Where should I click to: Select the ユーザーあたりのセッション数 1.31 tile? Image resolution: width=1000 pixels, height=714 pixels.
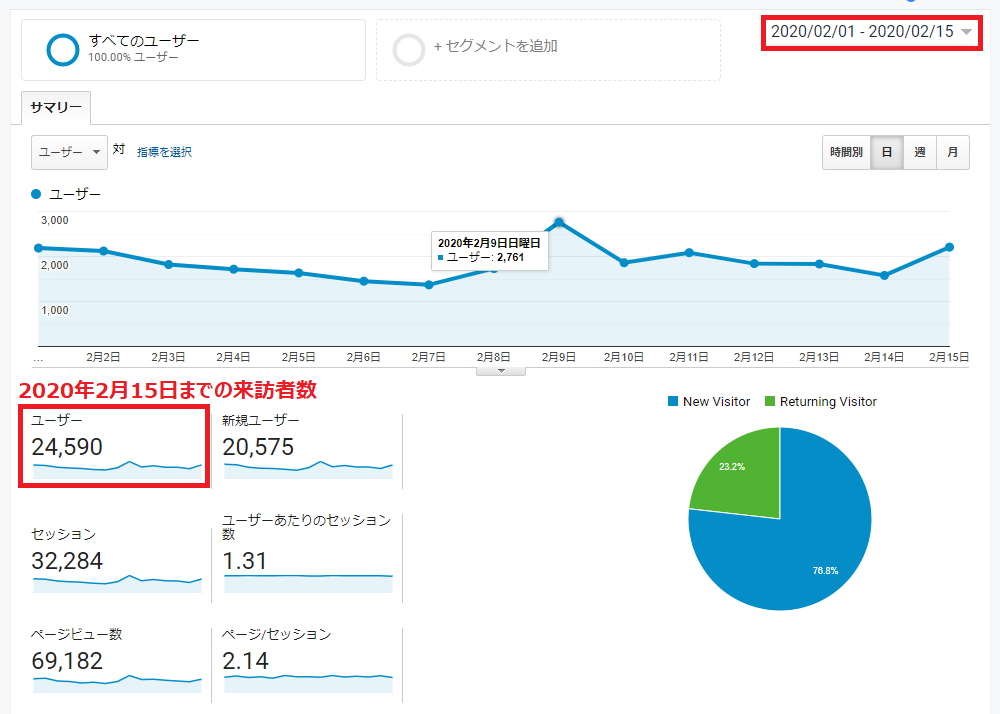[x=307, y=557]
